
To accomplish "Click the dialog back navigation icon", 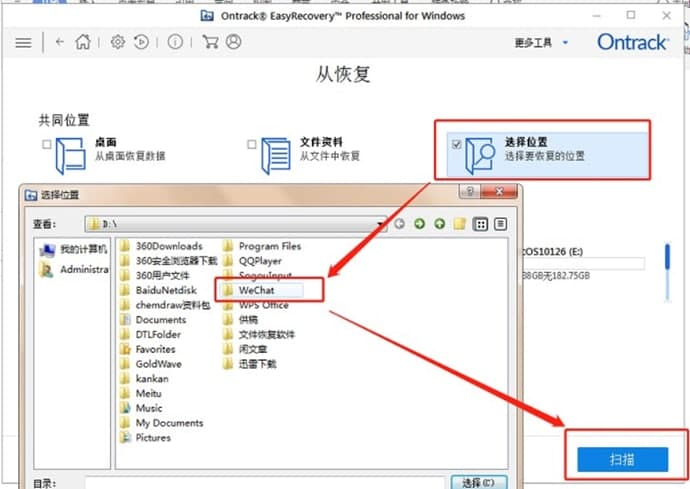I will click(400, 224).
